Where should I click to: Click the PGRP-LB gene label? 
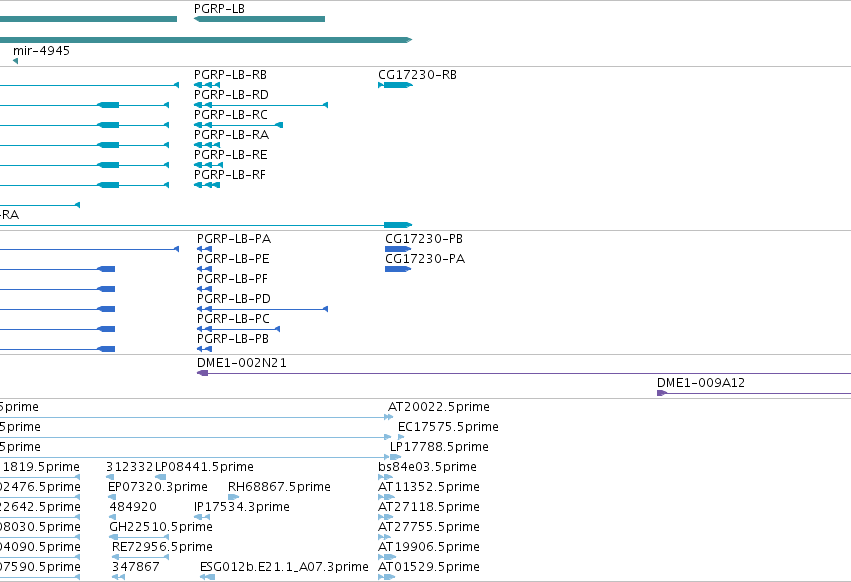click(219, 9)
